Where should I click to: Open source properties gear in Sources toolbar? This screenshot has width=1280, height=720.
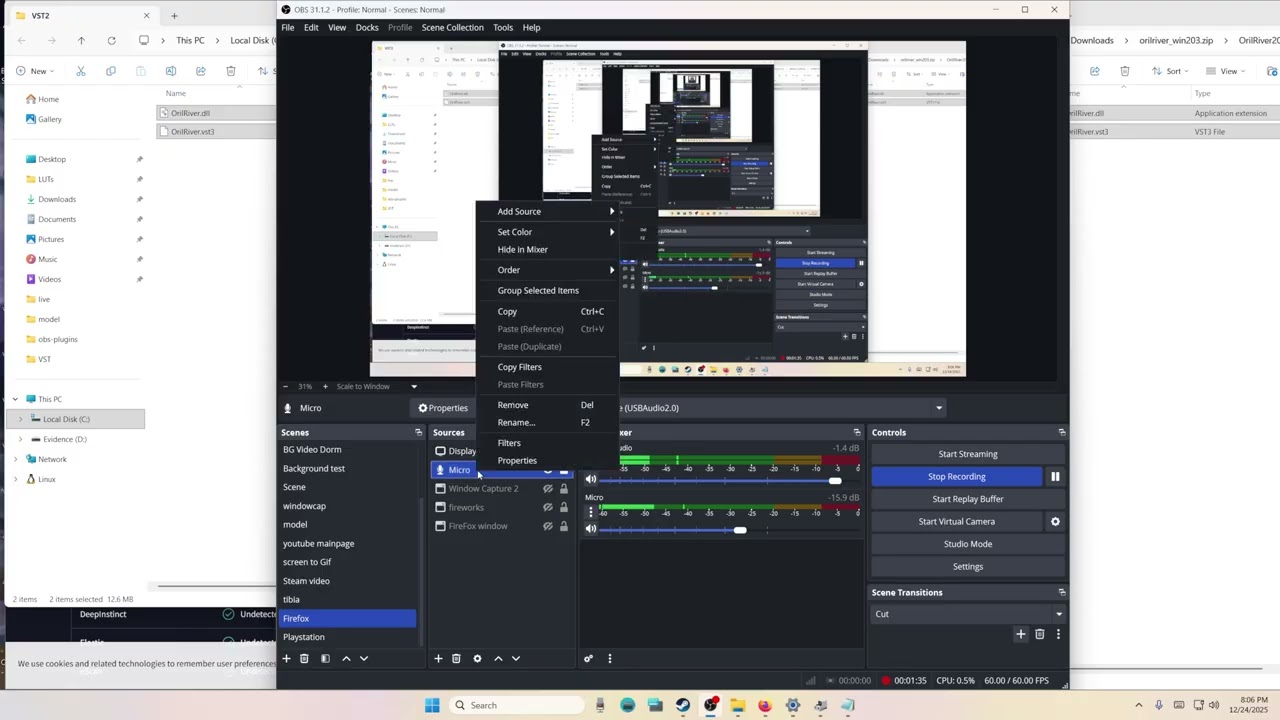coord(477,658)
